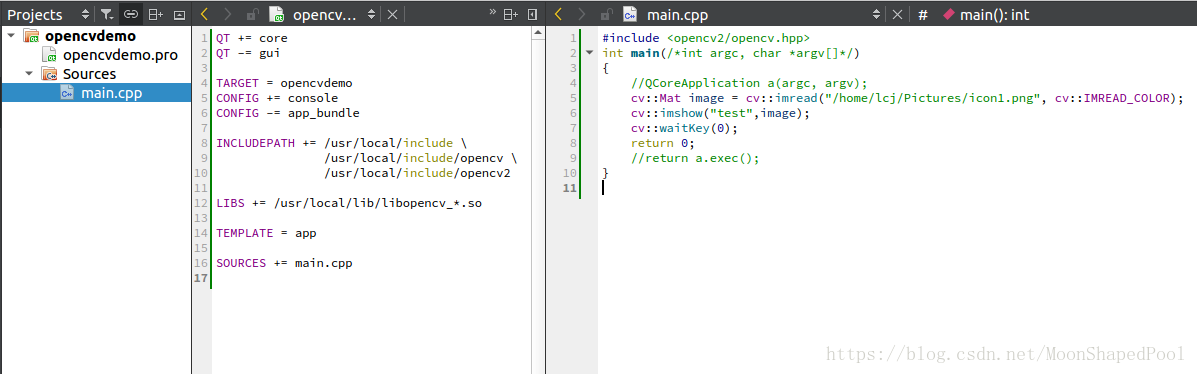The image size is (1197, 374).
Task: Toggle write-lock icon in right editor
Action: (x=606, y=15)
